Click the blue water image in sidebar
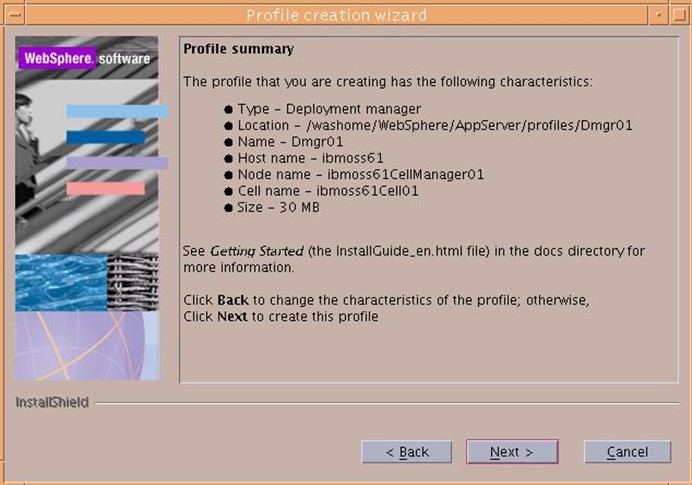This screenshot has height=485, width=692. 60,282
